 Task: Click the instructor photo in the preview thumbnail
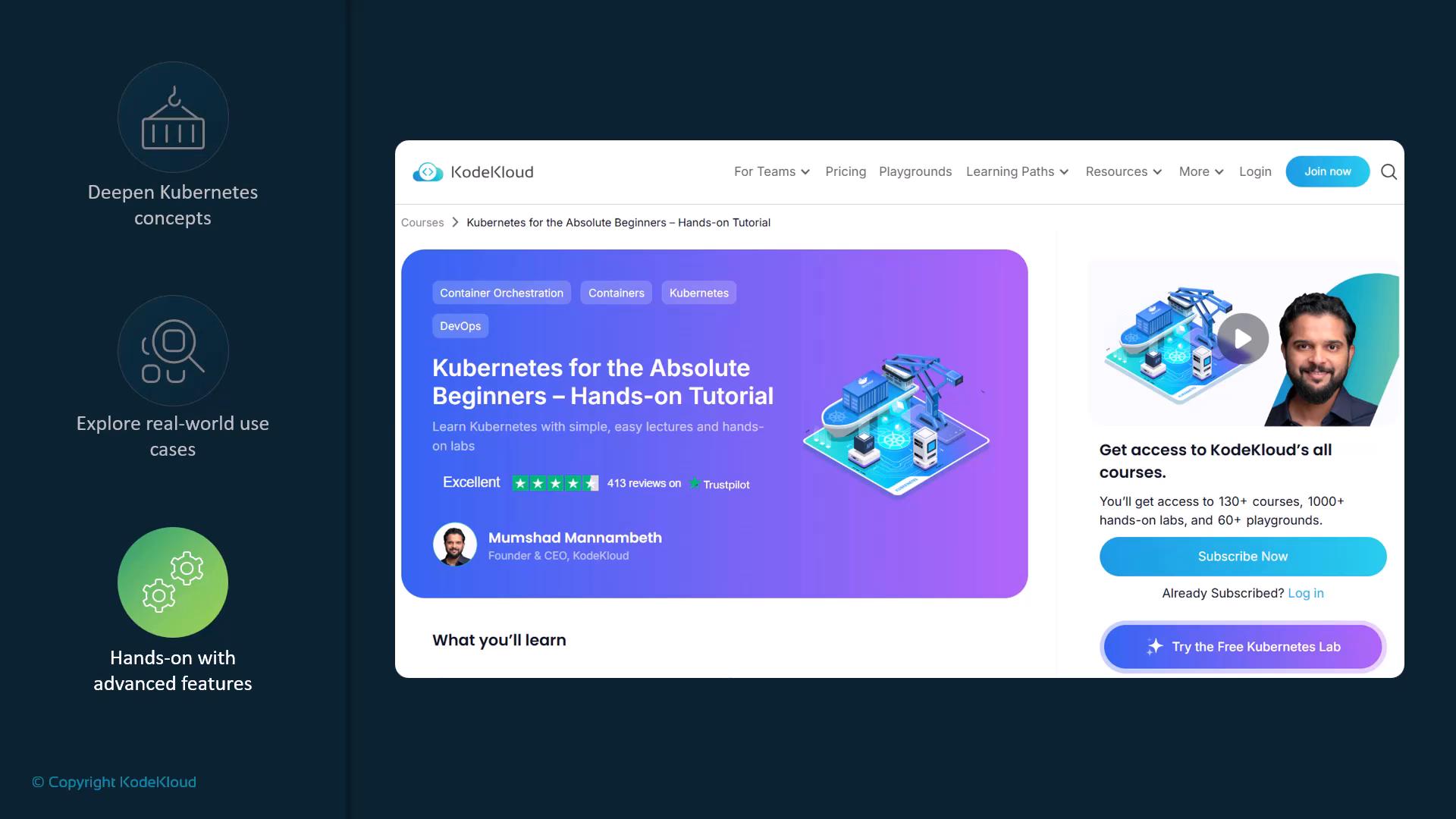point(1318,359)
